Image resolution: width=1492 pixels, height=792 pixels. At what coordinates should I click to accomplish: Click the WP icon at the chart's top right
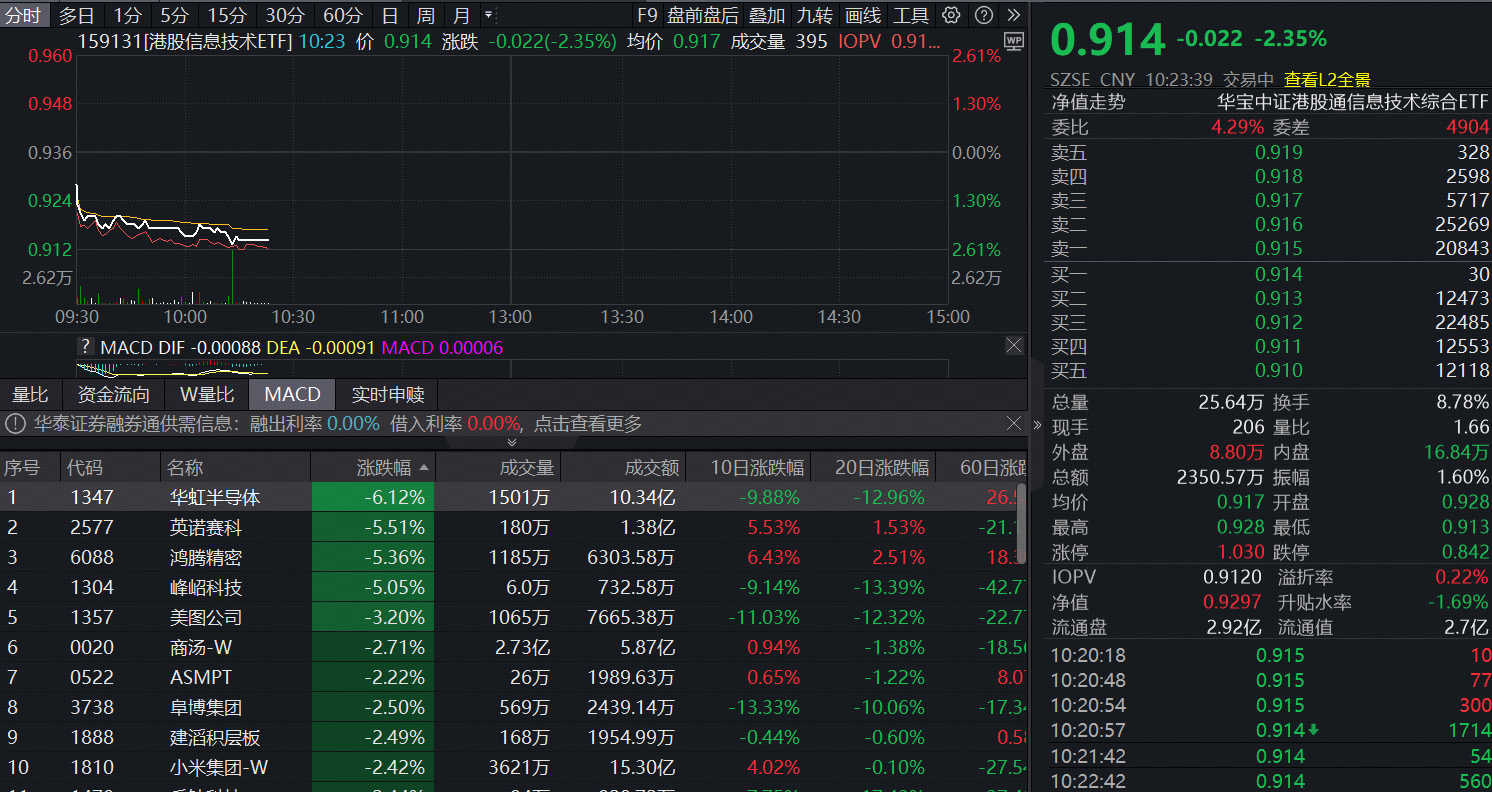1013,39
